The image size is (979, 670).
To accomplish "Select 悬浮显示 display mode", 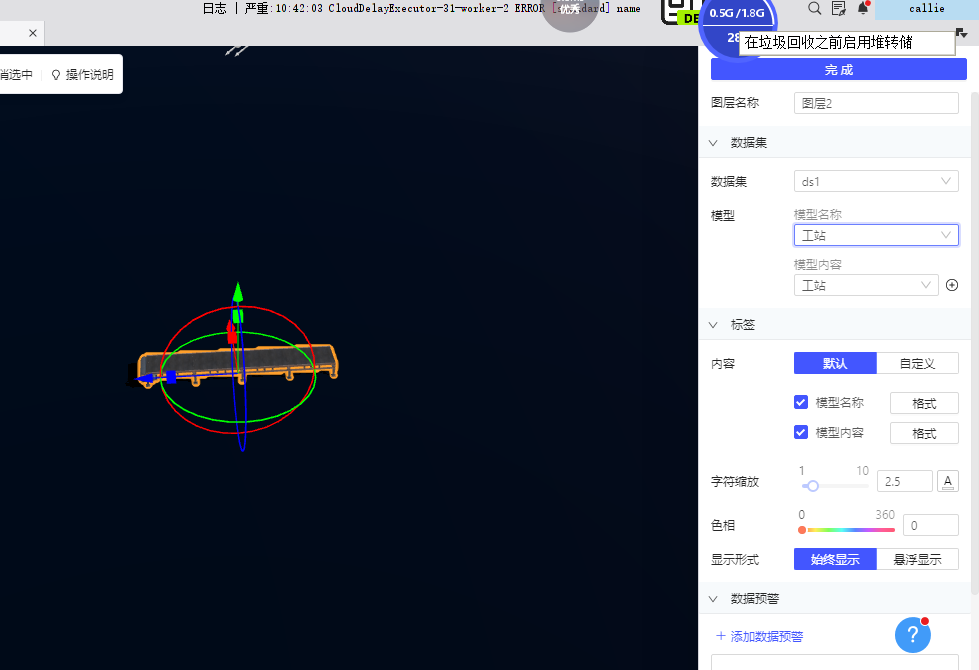I will point(917,559).
